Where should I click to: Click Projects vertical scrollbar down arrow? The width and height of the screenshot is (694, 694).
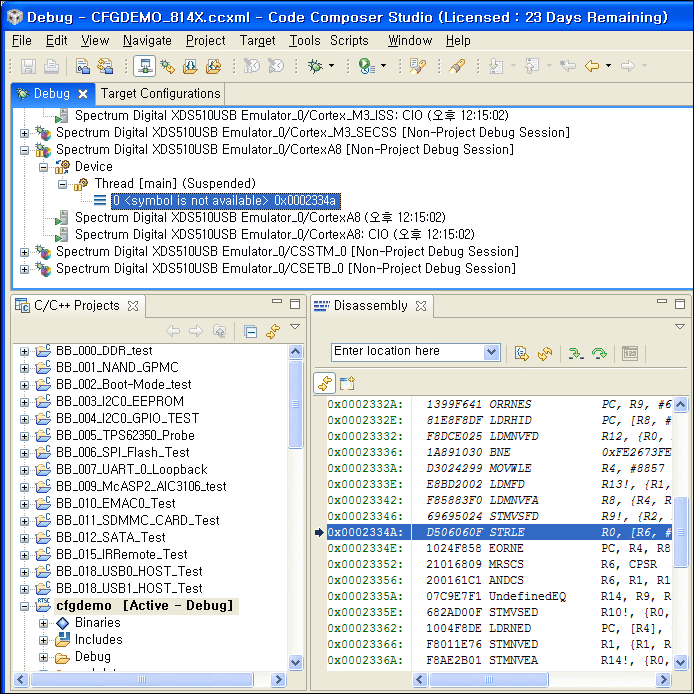(x=295, y=663)
